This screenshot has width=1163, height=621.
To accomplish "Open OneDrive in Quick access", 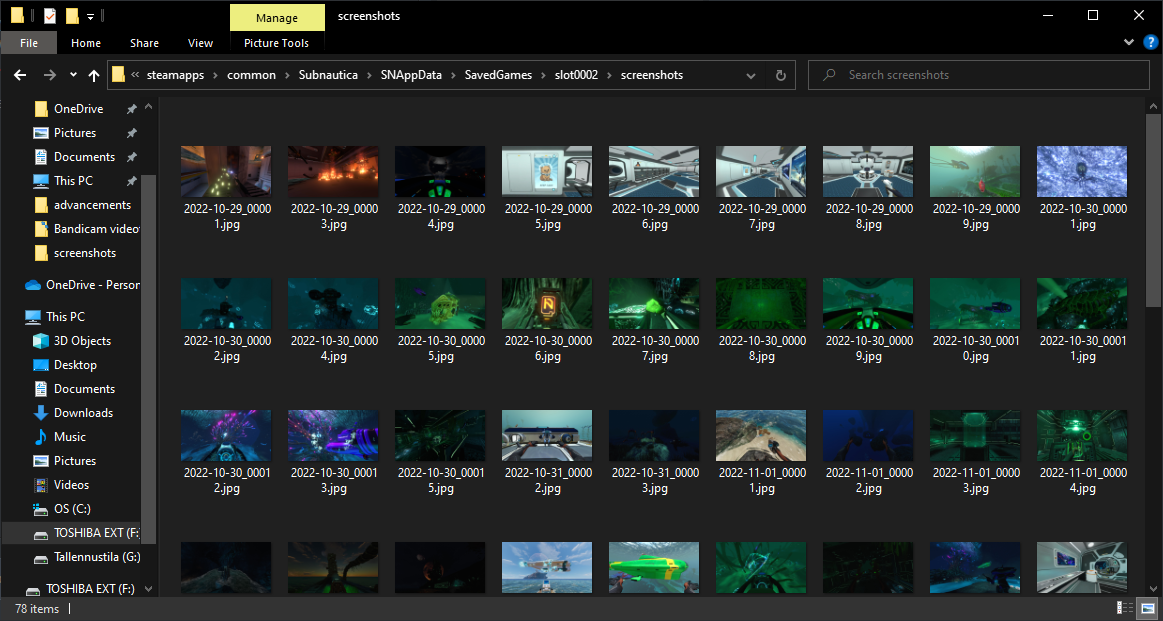I will [79, 109].
